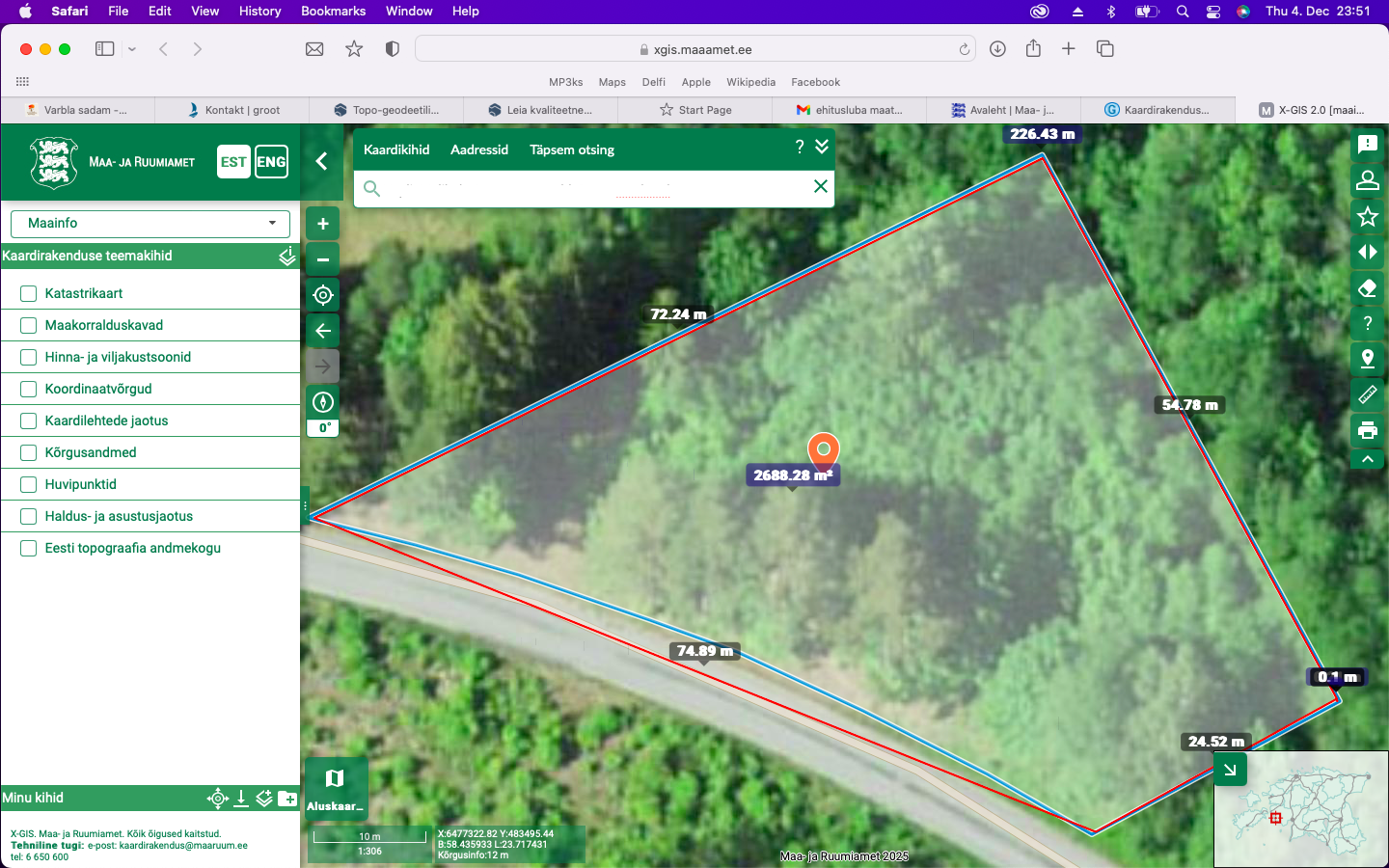Click the zoom in plus button
Image resolution: width=1389 pixels, height=868 pixels.
pyautogui.click(x=323, y=224)
